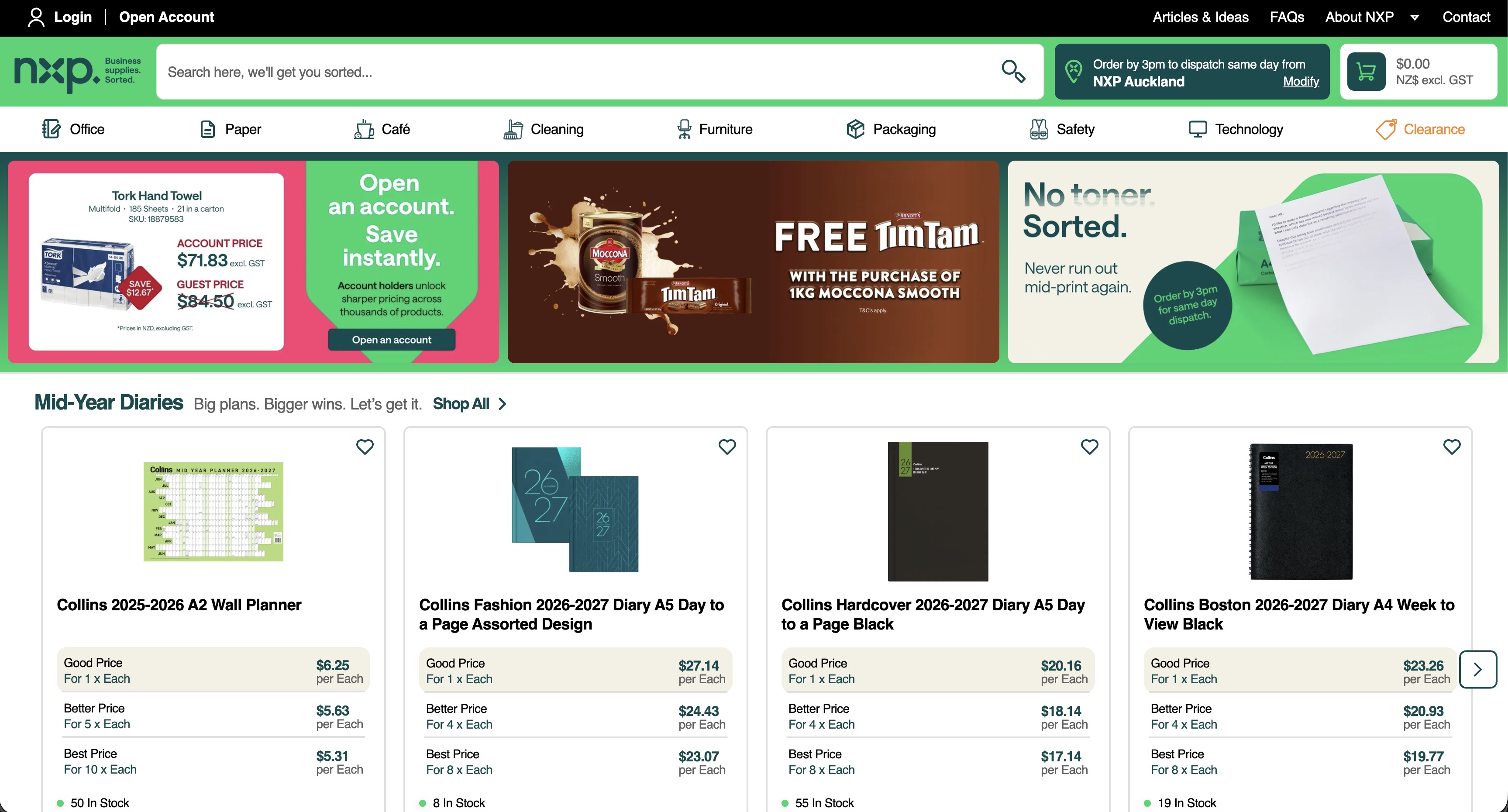Screen dimensions: 1508x812
Task: Click the Collins Hardcover Diary product image
Action: click(x=938, y=511)
